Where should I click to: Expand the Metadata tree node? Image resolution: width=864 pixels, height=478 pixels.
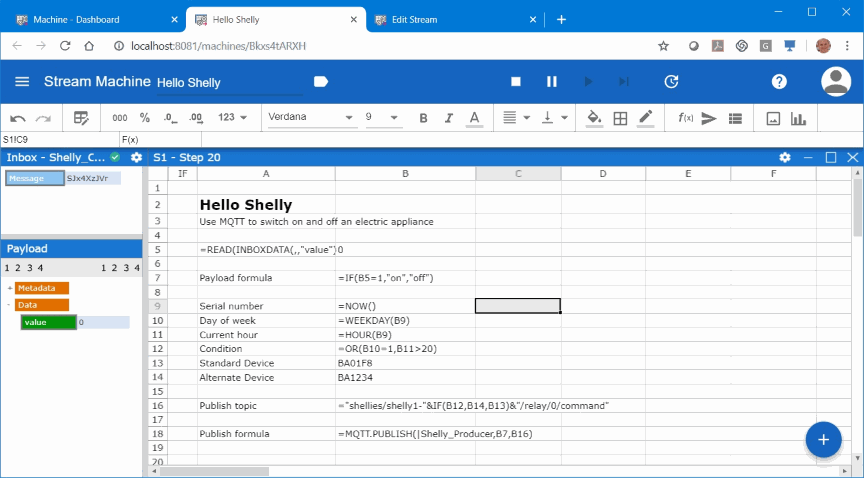[9, 288]
